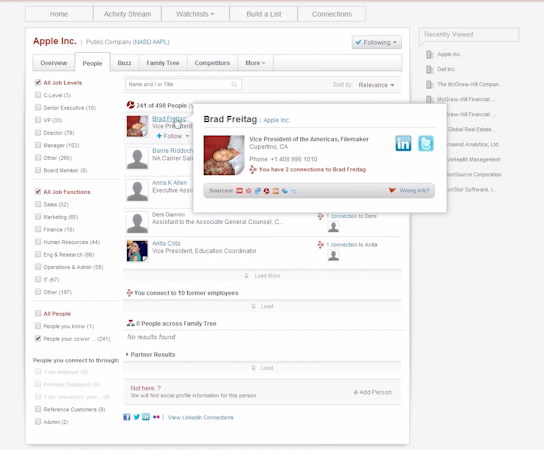Click Load More under the people list
This screenshot has height=450, width=544.
tap(262, 276)
